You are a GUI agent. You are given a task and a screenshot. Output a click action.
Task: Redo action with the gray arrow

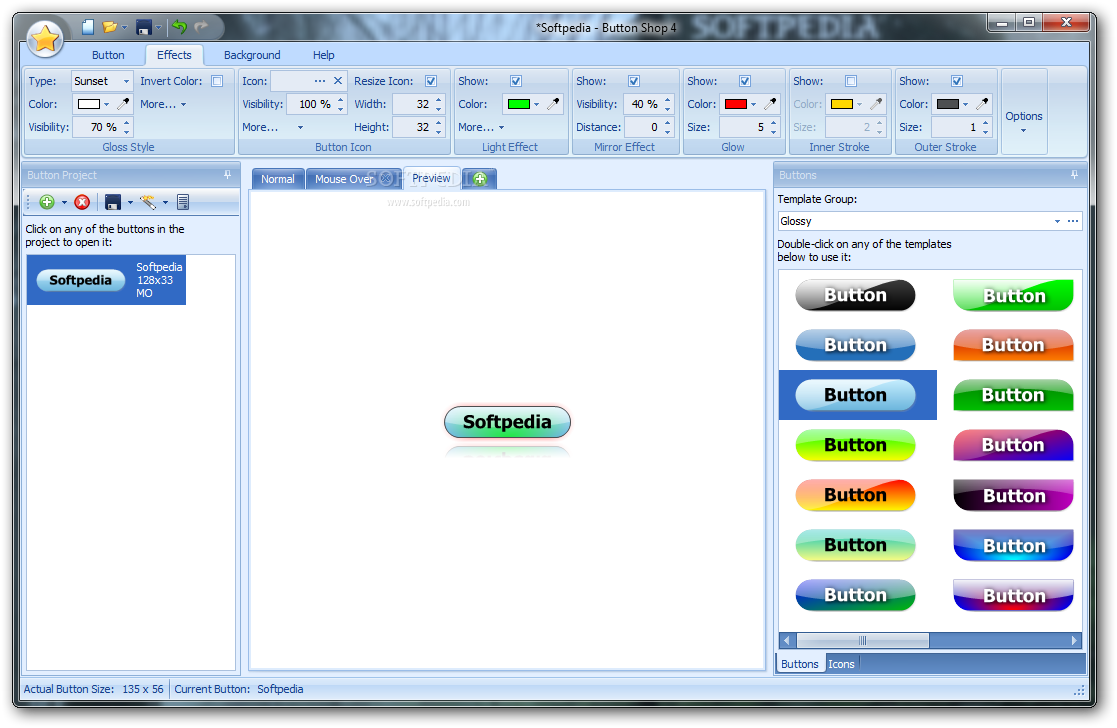click(201, 27)
